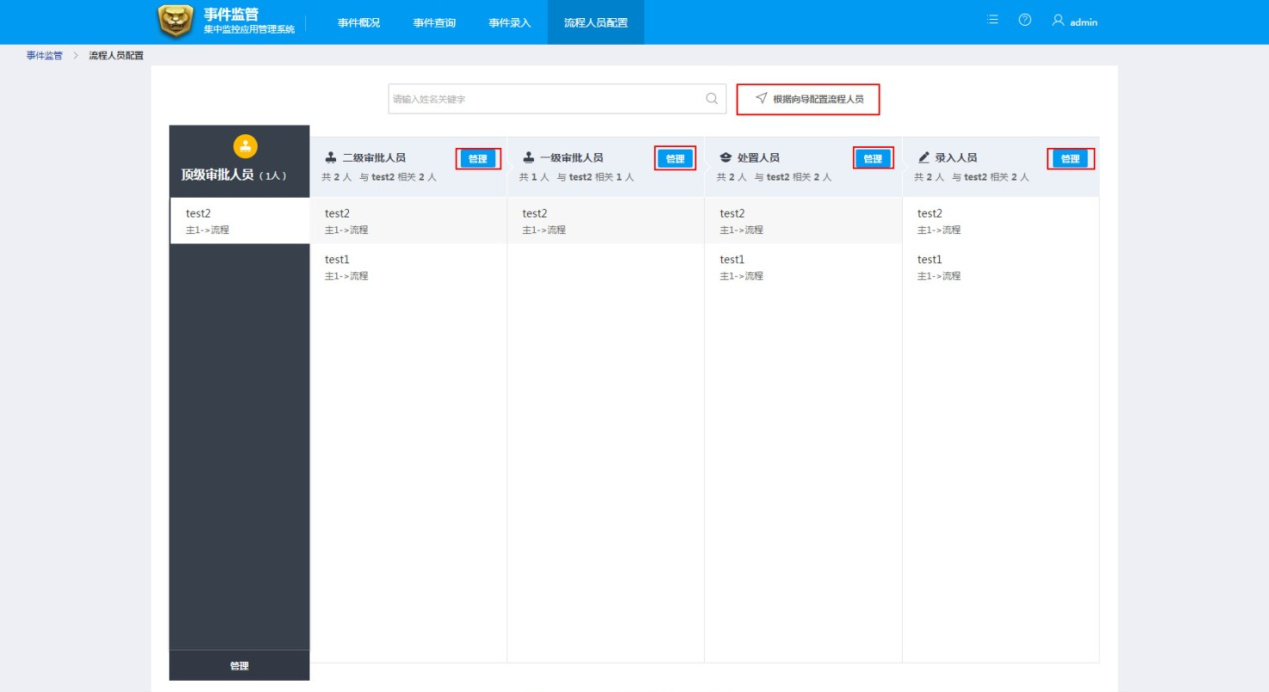Click the 共 1 人 count in 一级审批人员

tap(534, 177)
